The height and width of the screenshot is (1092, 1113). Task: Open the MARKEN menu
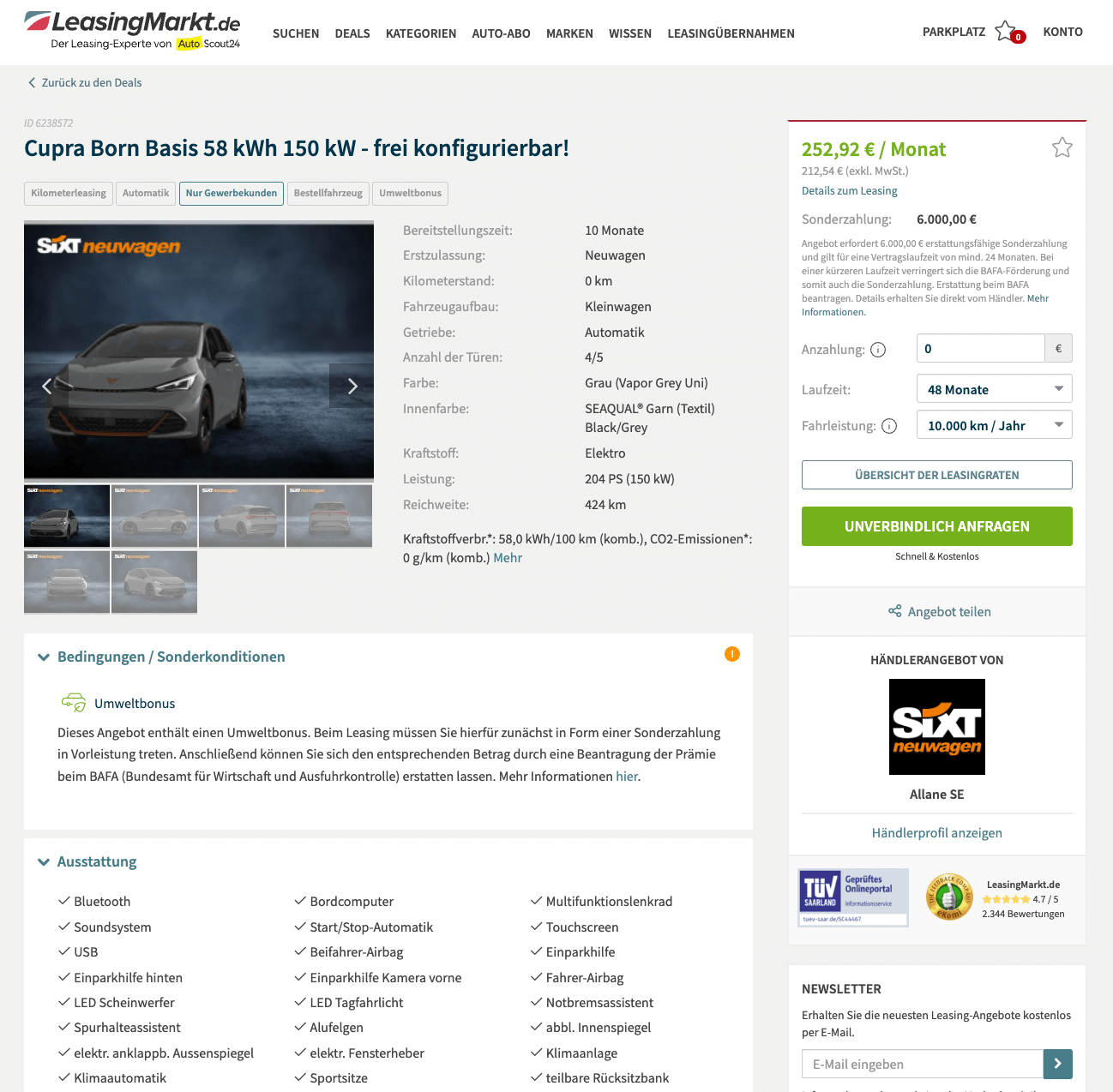[x=569, y=33]
